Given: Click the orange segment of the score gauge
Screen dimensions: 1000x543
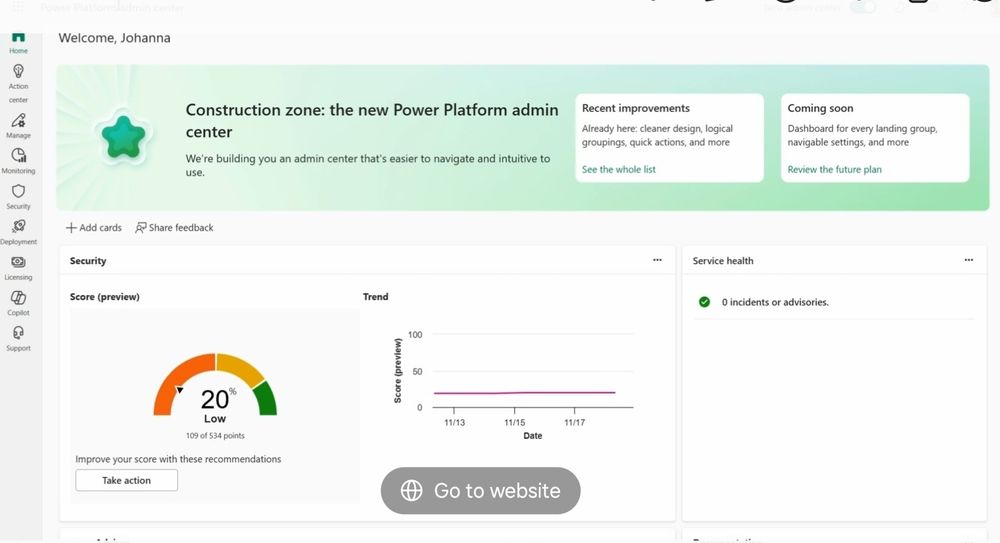Looking at the screenshot, I should (177, 376).
